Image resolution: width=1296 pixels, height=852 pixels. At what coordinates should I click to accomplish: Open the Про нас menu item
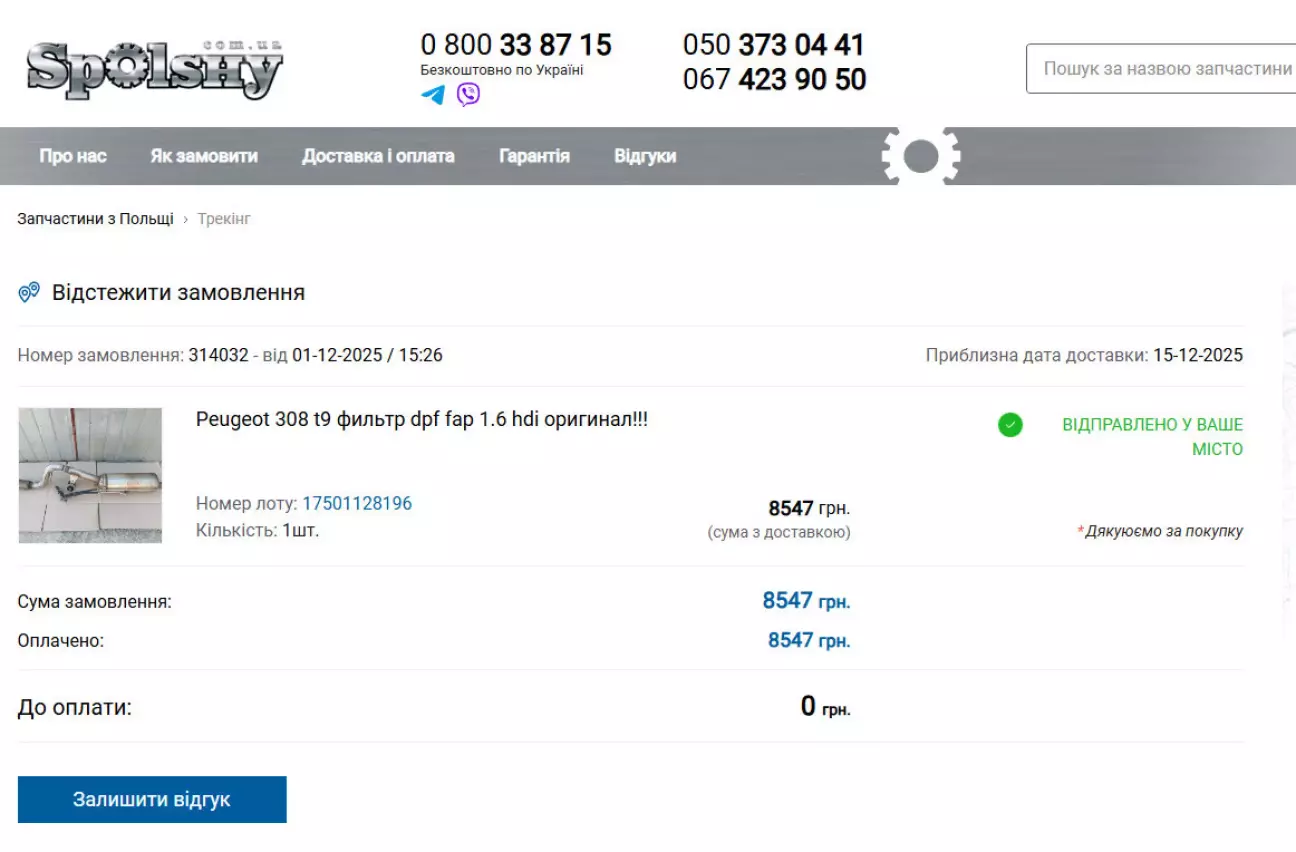(73, 156)
